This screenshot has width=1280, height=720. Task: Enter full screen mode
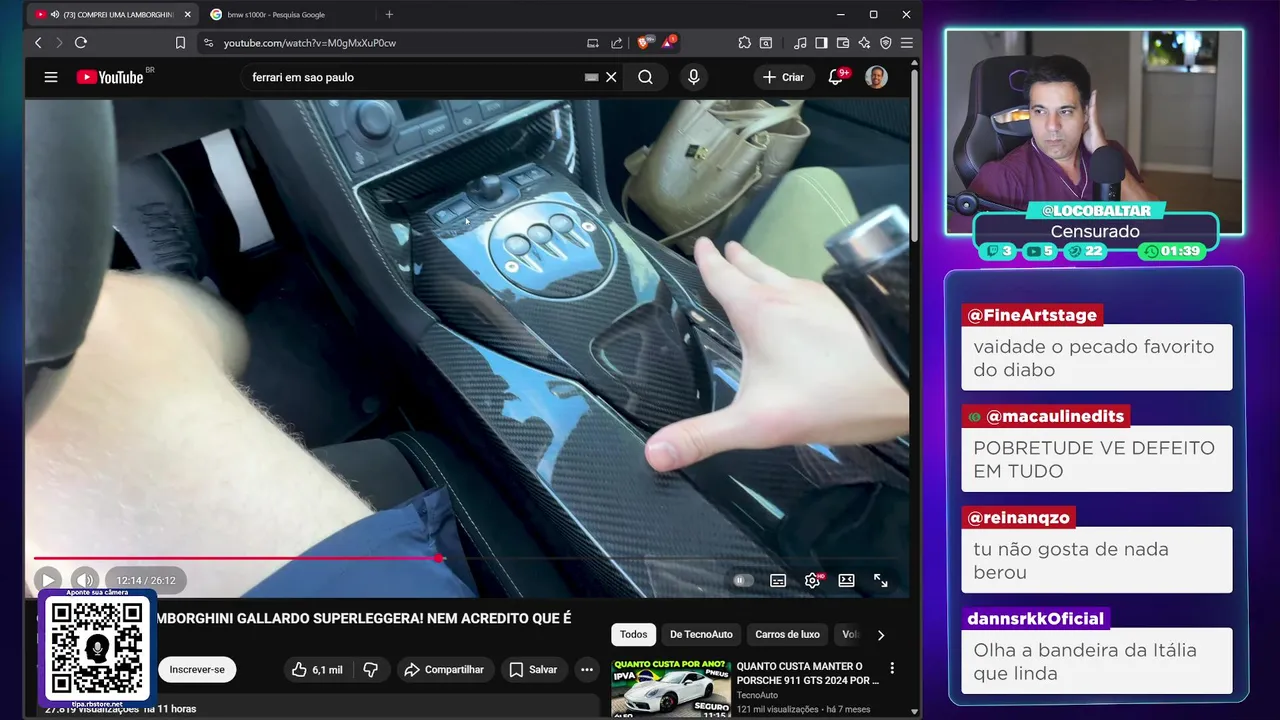[881, 580]
